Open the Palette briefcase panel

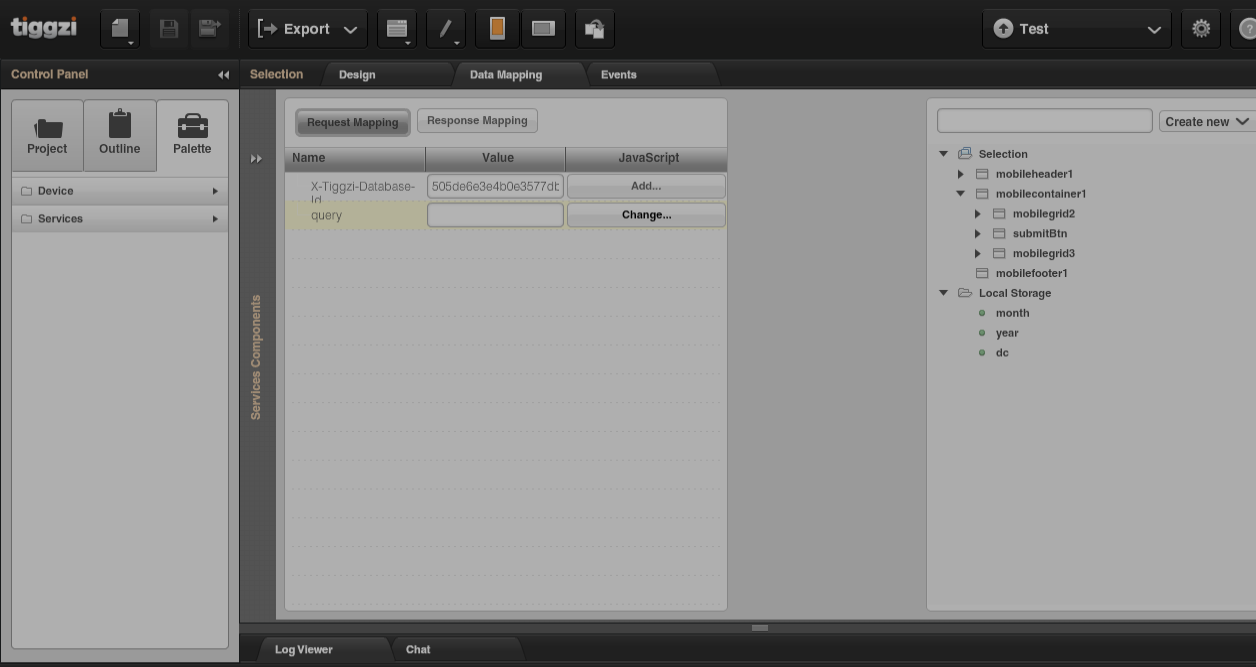coord(192,135)
